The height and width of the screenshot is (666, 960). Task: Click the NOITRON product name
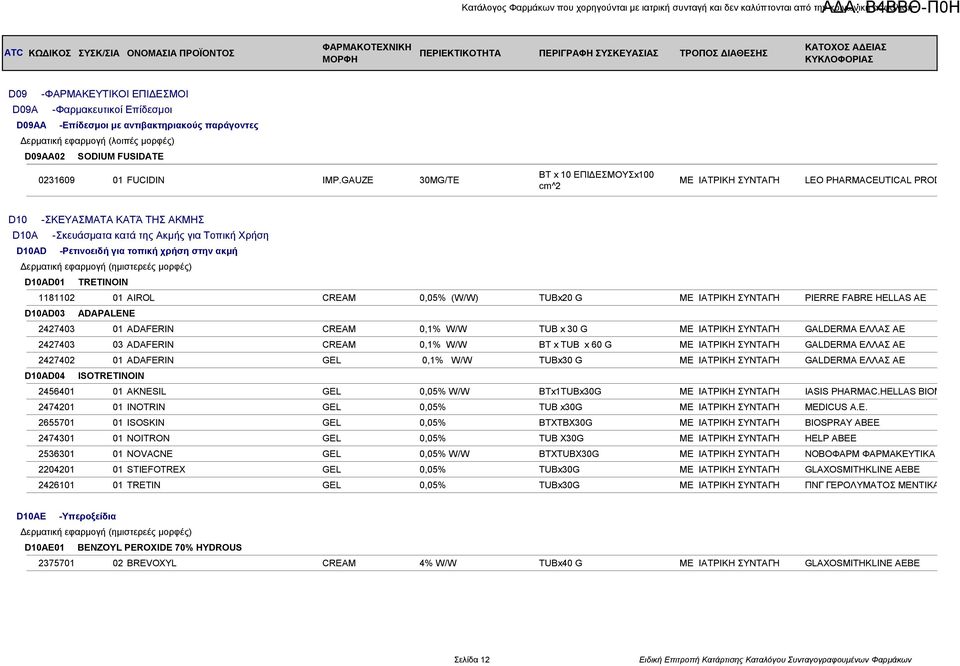coord(148,438)
